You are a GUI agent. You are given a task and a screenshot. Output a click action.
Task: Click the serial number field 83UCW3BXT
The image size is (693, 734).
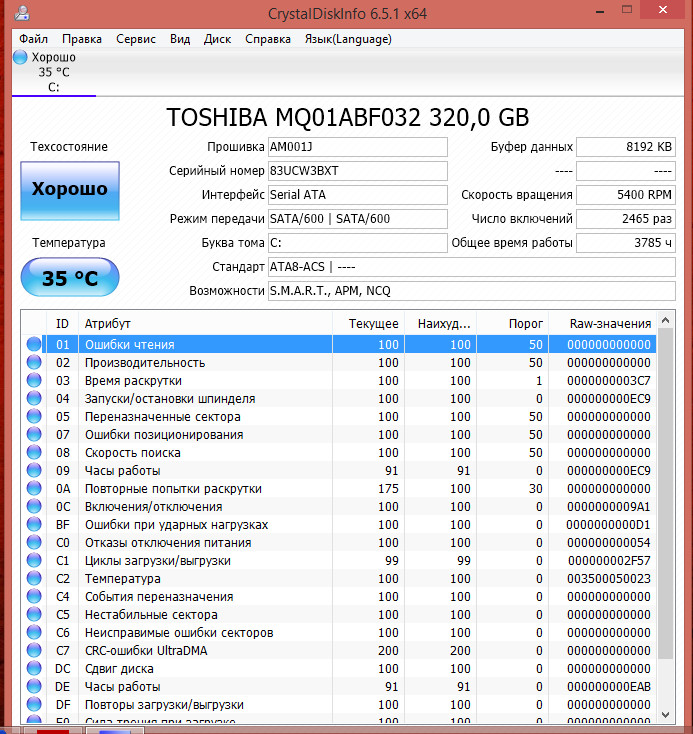(358, 171)
